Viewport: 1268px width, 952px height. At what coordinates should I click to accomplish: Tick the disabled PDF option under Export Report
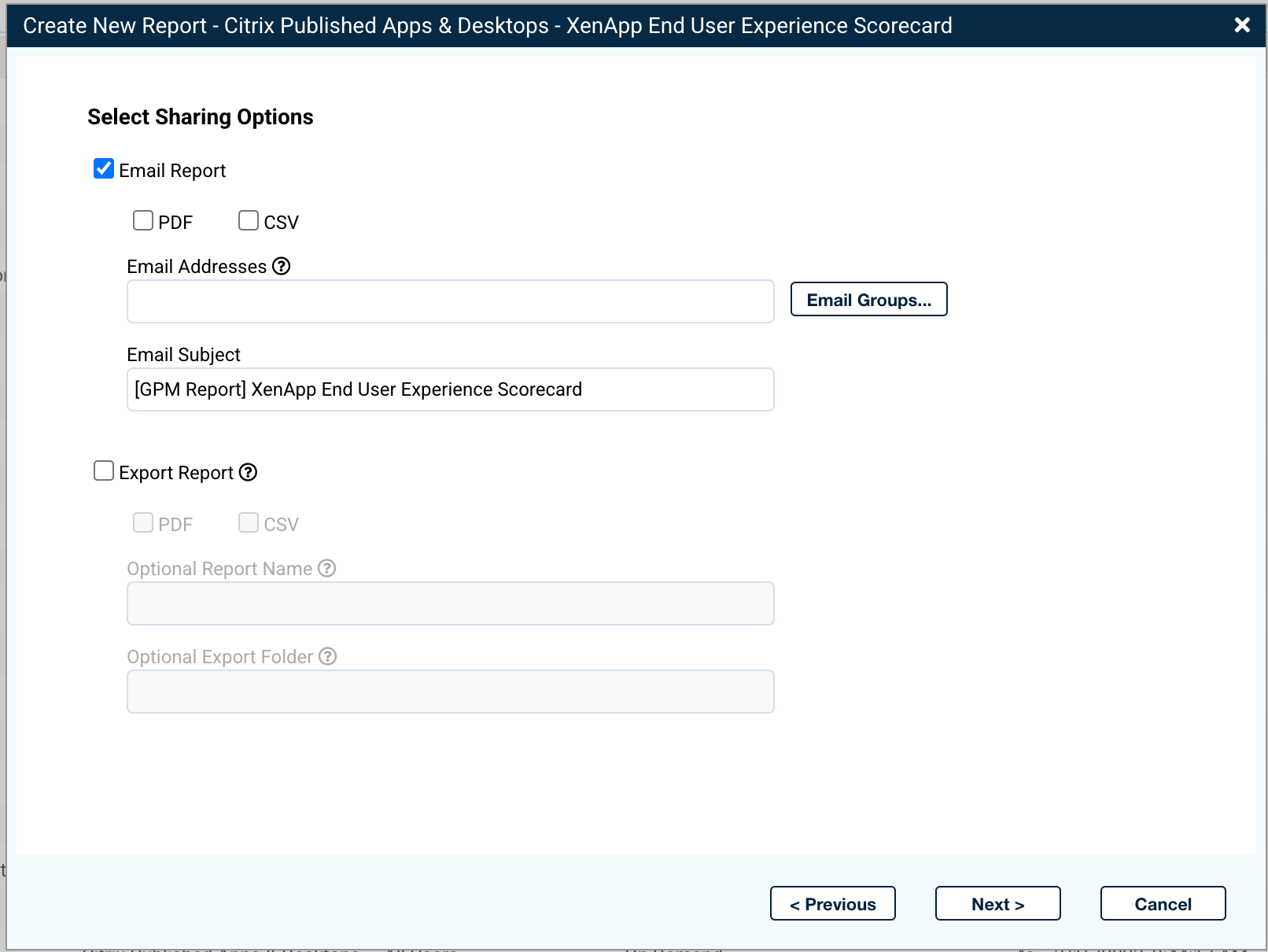coord(143,522)
